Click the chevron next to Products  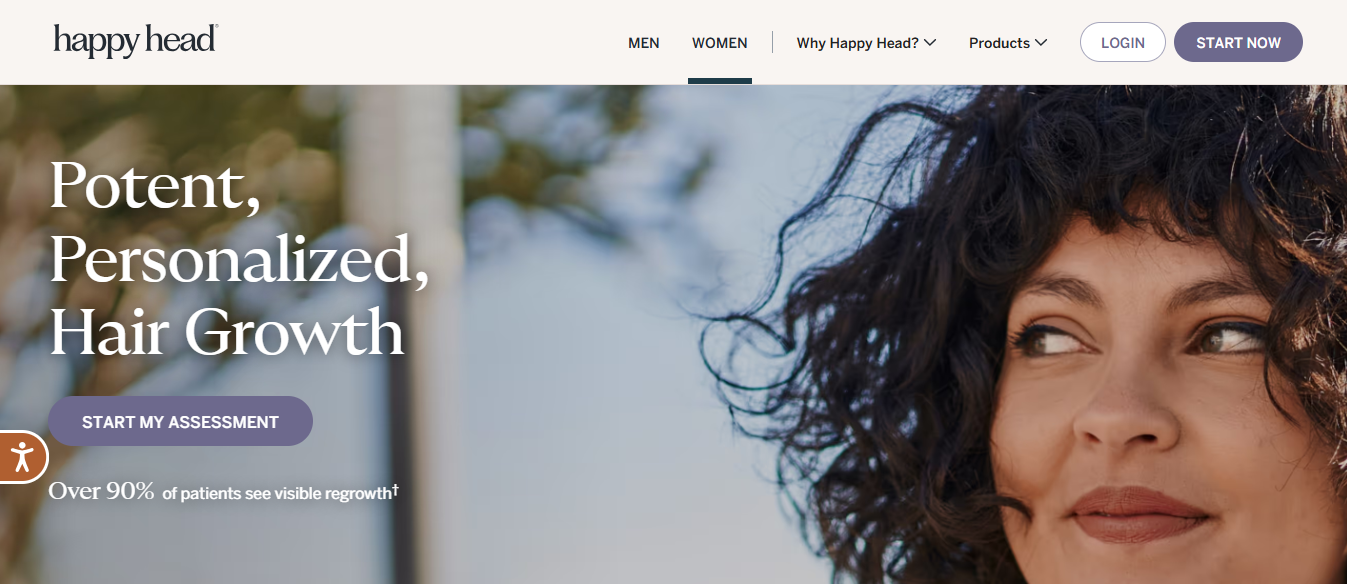(x=1041, y=43)
